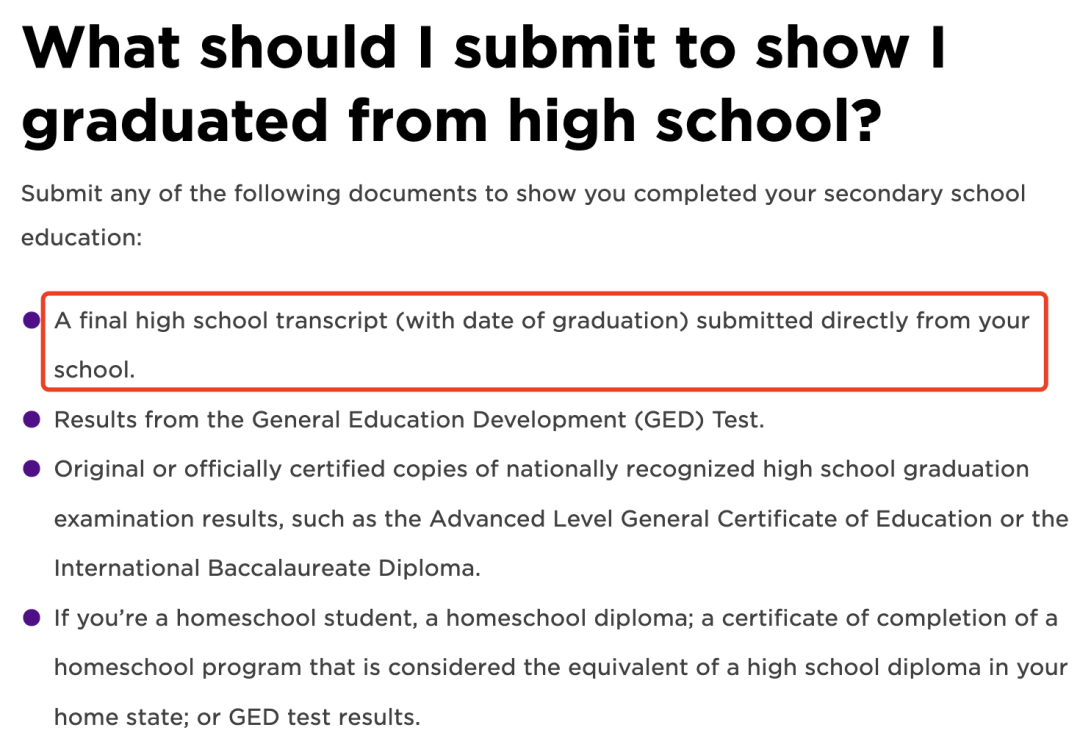
Task: Click the word 'school.' inside the red highlighted box
Action: 94,370
